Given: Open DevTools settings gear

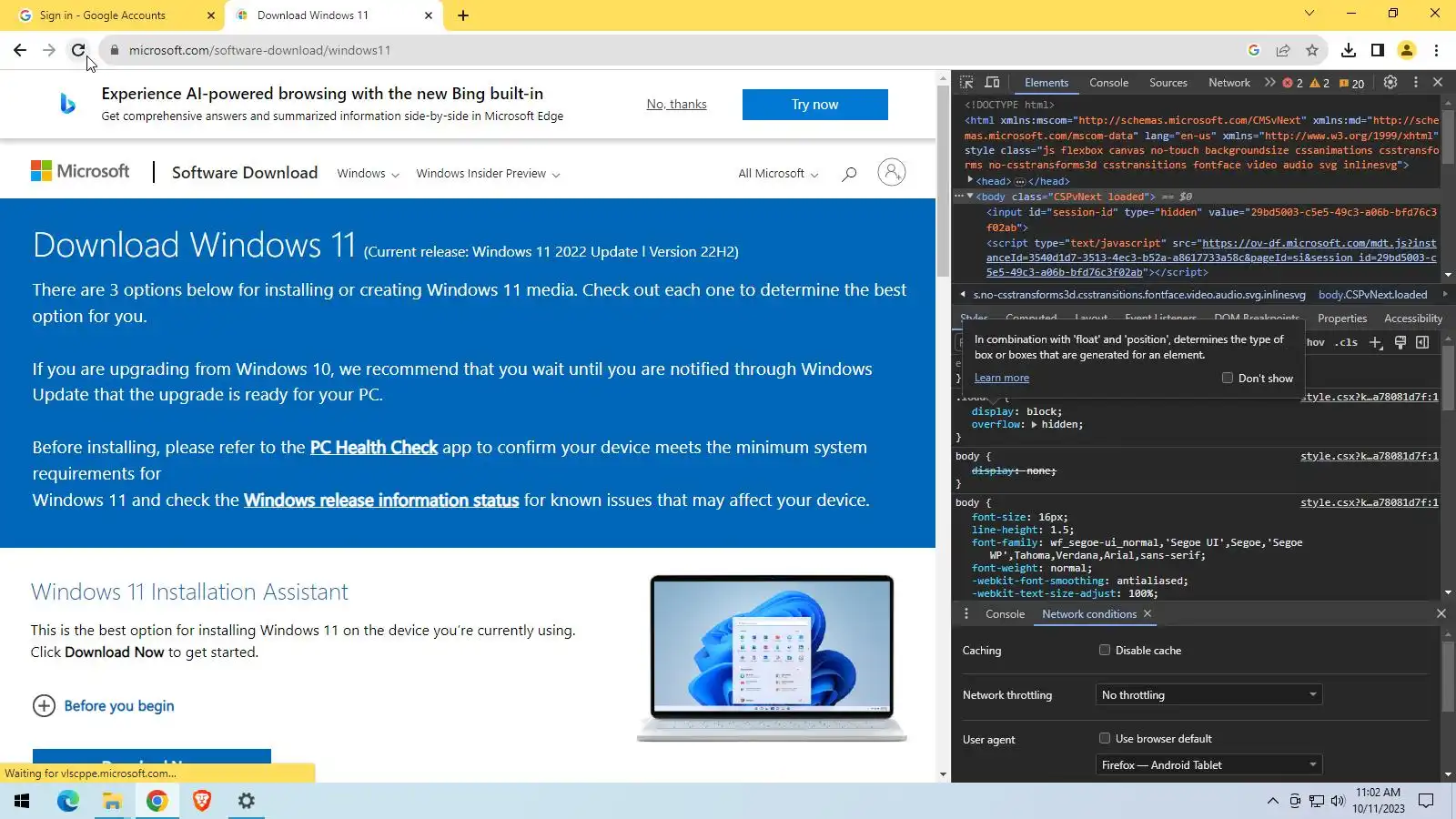Looking at the screenshot, I should pos(1390,82).
